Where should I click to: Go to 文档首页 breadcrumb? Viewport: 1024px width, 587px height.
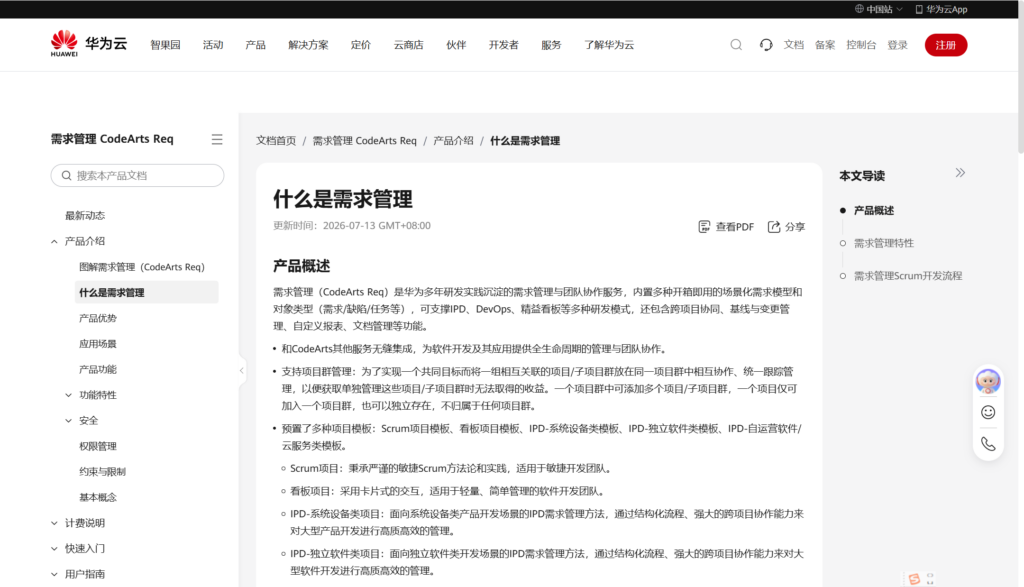pyautogui.click(x=276, y=140)
